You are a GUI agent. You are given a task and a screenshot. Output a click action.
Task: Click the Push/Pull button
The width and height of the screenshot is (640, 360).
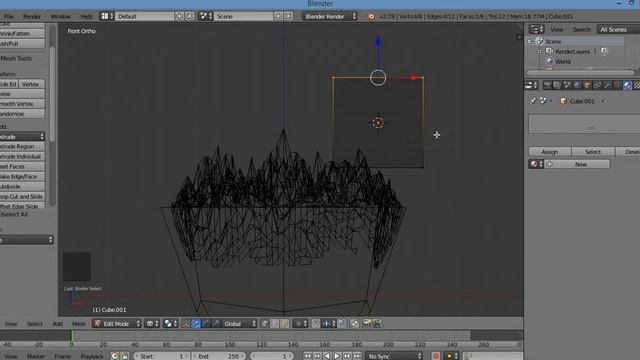(22, 44)
